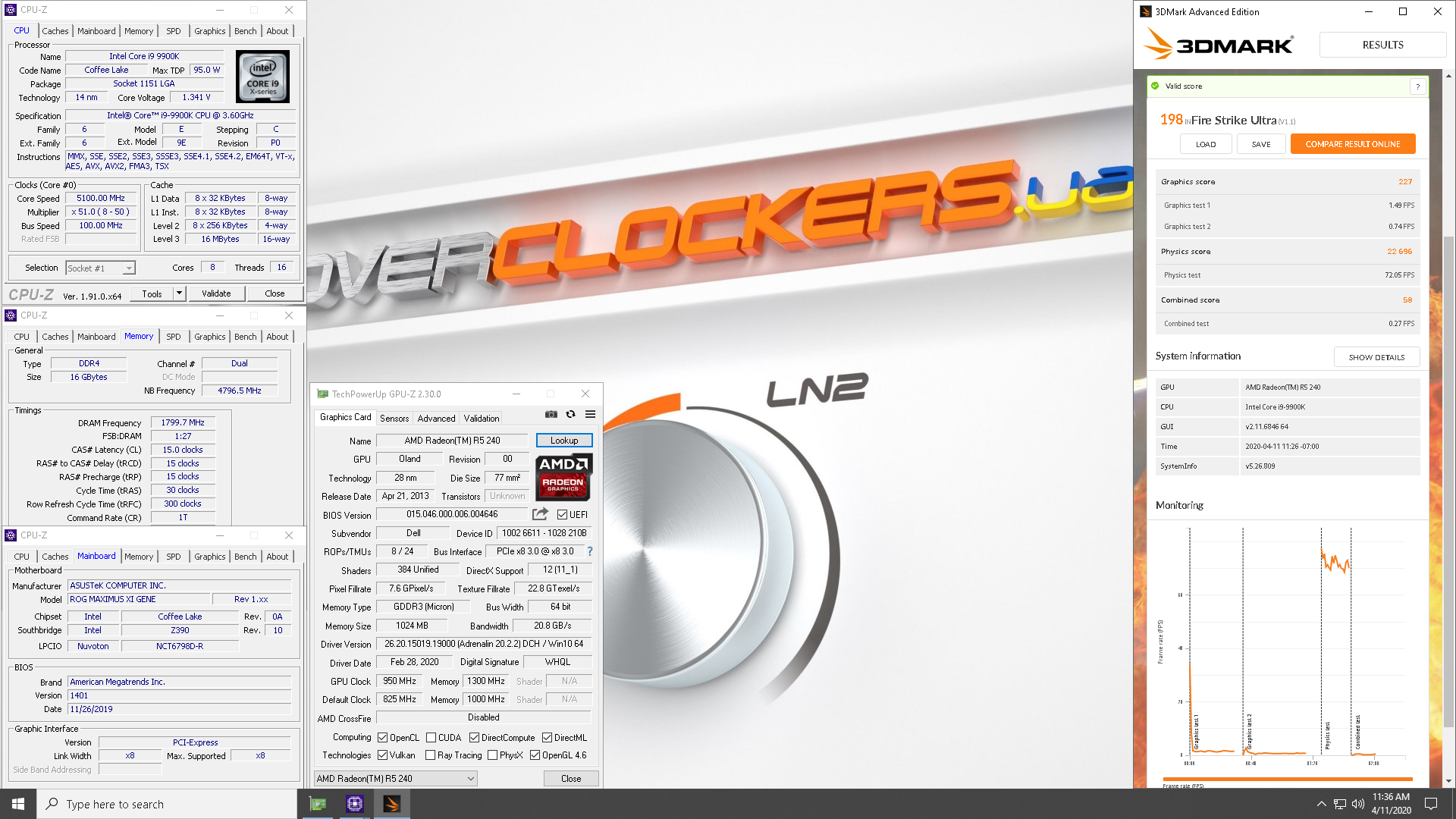Viewport: 1456px width, 819px height.
Task: Click the AMD Radeon Graphics logo
Action: point(563,477)
